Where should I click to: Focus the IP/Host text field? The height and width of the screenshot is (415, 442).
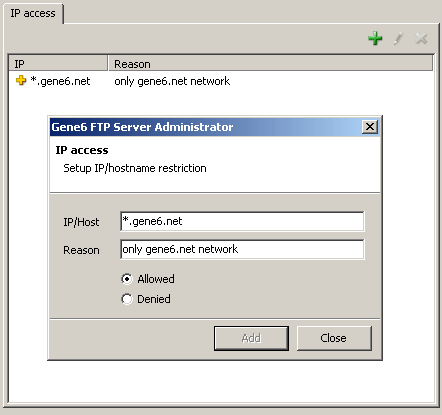[x=242, y=221]
